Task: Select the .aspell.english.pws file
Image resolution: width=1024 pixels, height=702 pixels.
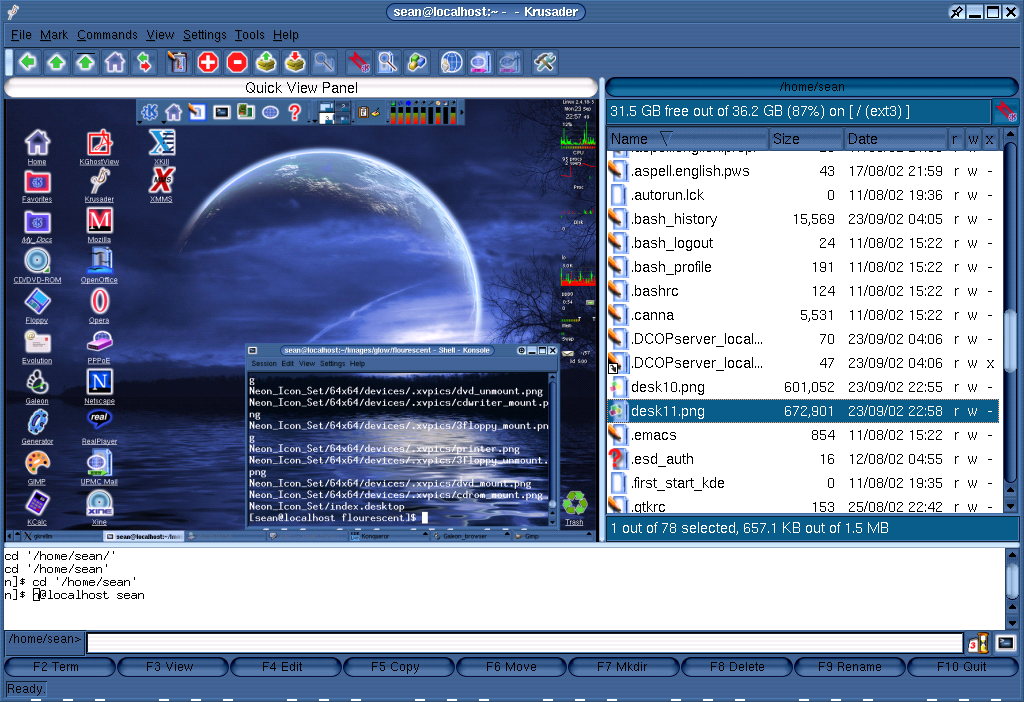Action: tap(803, 171)
